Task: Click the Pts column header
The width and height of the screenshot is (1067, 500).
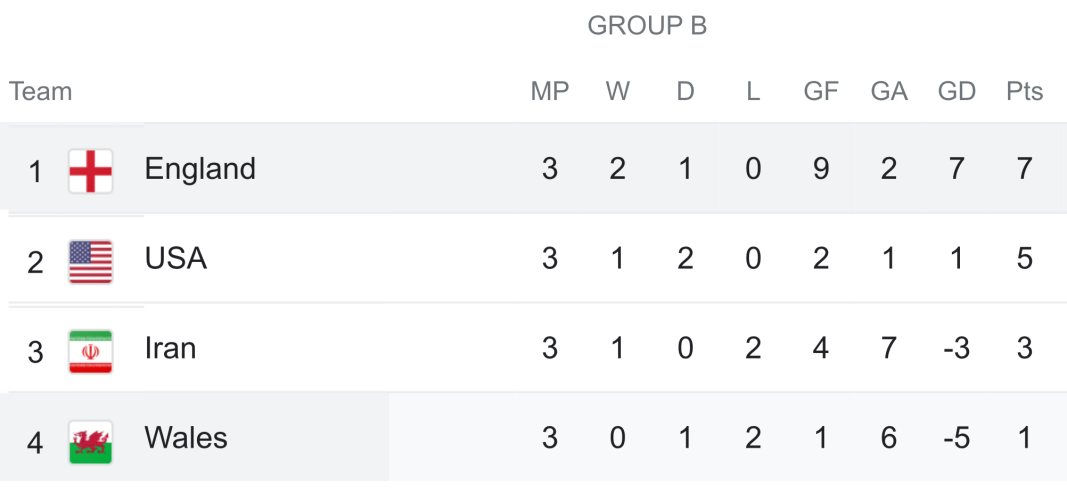Action: tap(1025, 92)
